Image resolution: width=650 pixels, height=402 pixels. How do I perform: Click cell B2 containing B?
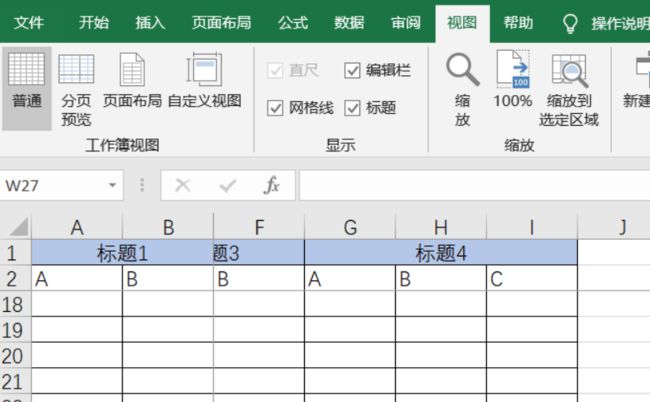tap(168, 278)
